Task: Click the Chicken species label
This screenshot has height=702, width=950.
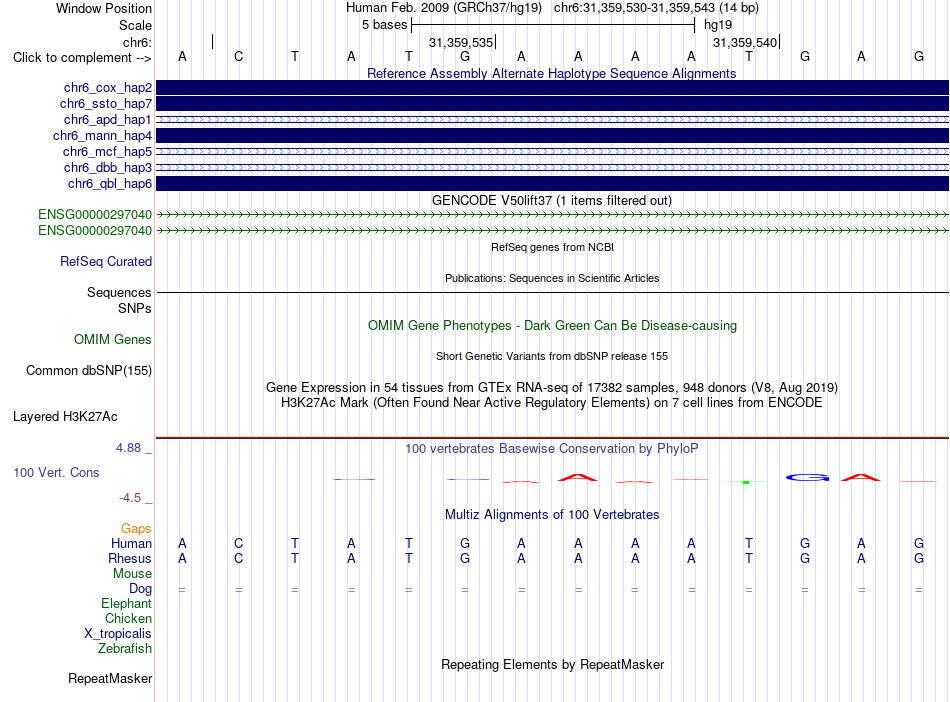Action: coord(128,618)
